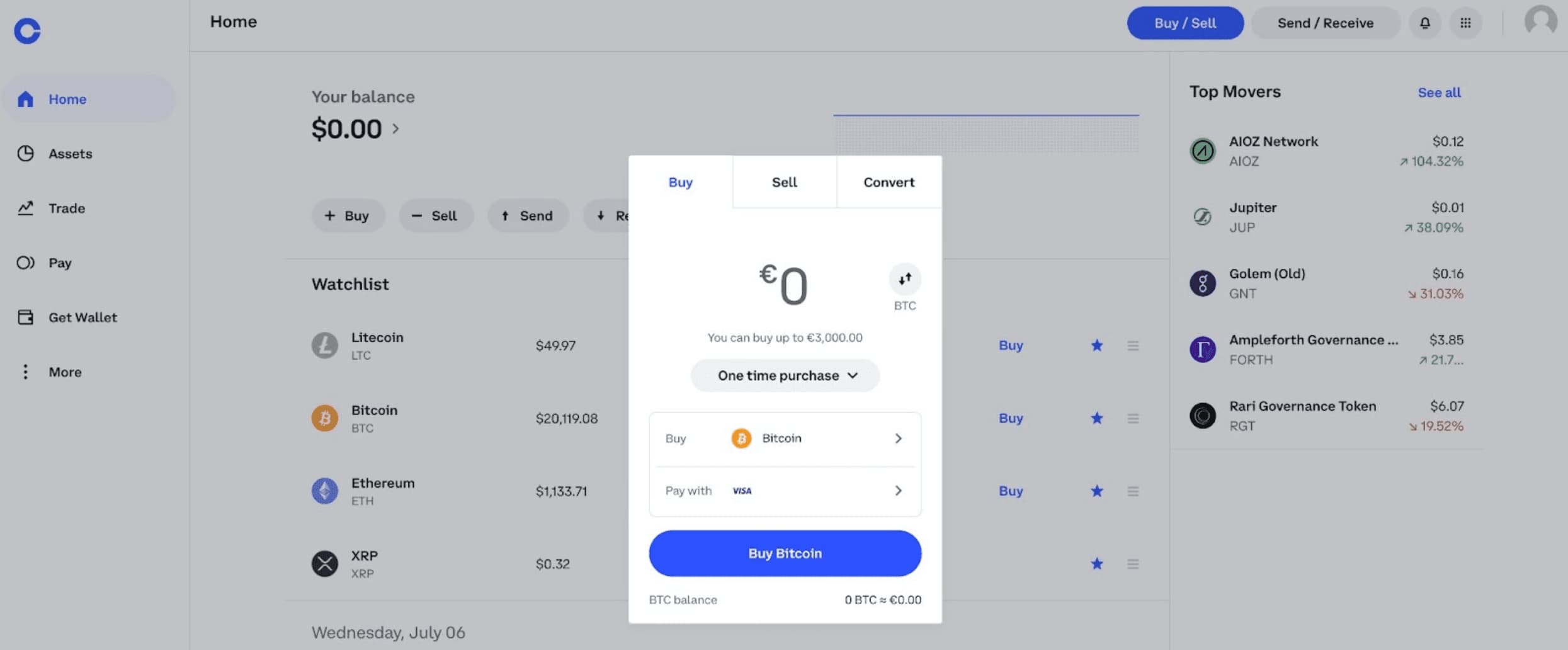The width and height of the screenshot is (1568, 650).
Task: Click the Litecoin row reorder handle
Action: [x=1133, y=346]
